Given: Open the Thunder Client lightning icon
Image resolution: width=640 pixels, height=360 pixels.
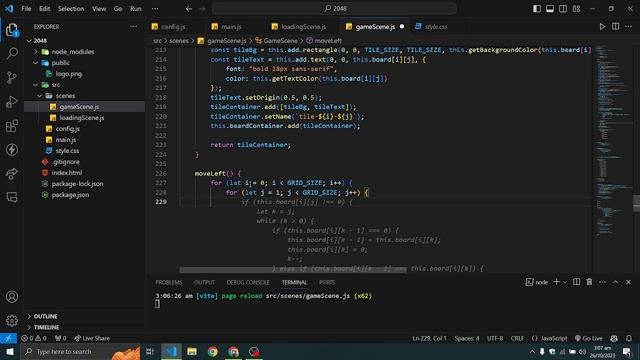Looking at the screenshot, I should (x=12, y=150).
